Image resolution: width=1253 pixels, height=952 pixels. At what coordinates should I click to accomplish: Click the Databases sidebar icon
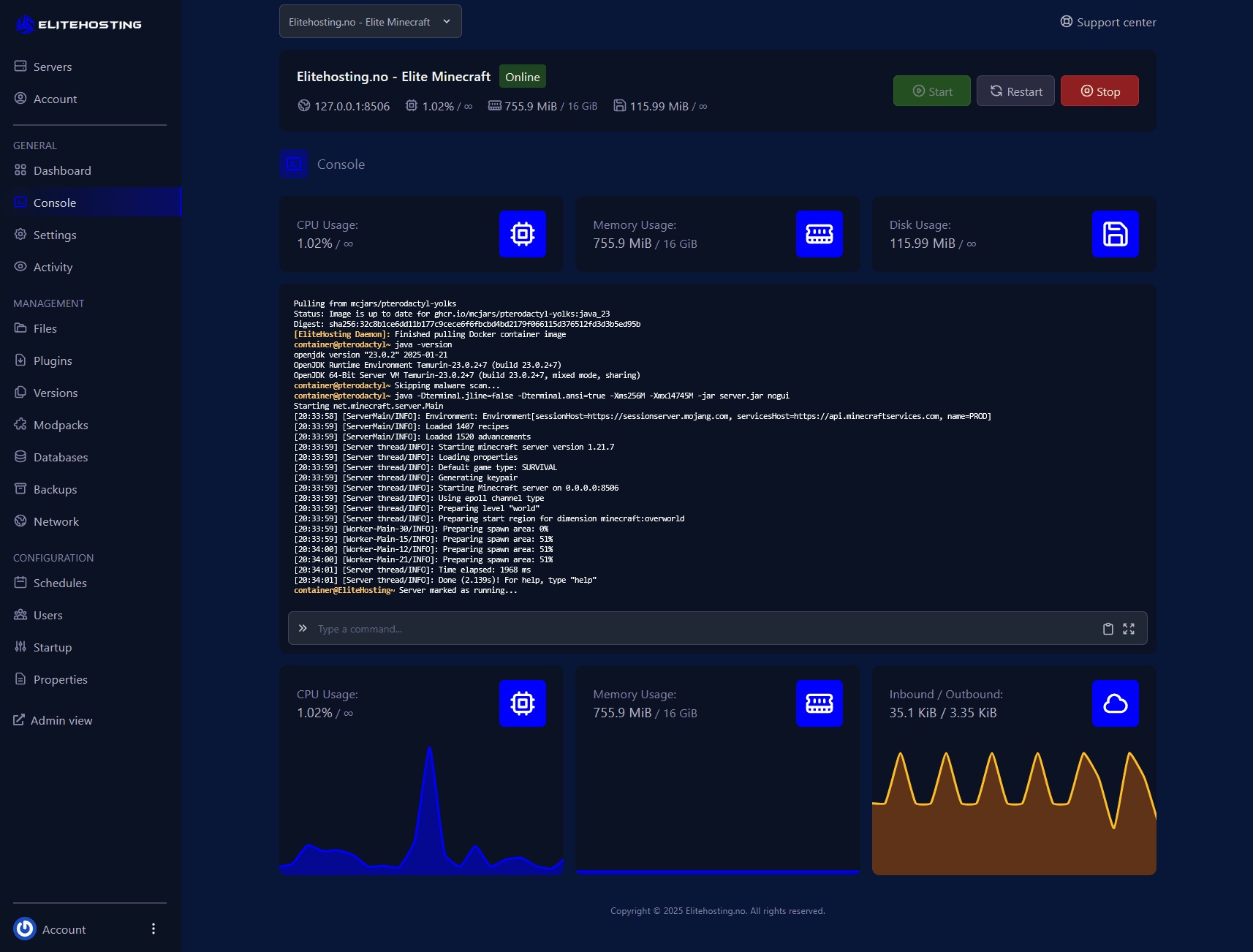tap(21, 457)
